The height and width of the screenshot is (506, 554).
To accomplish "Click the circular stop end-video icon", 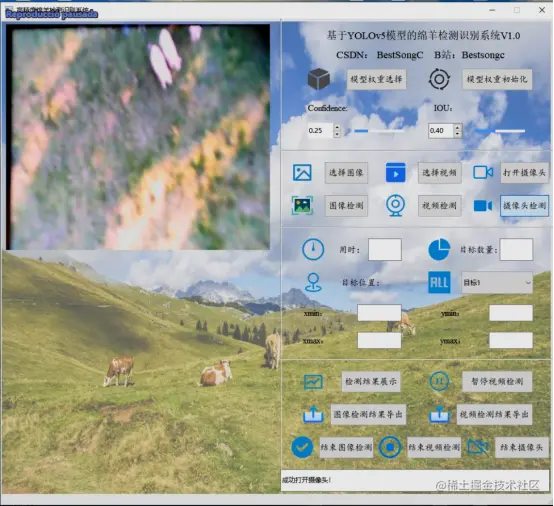I will click(x=390, y=447).
